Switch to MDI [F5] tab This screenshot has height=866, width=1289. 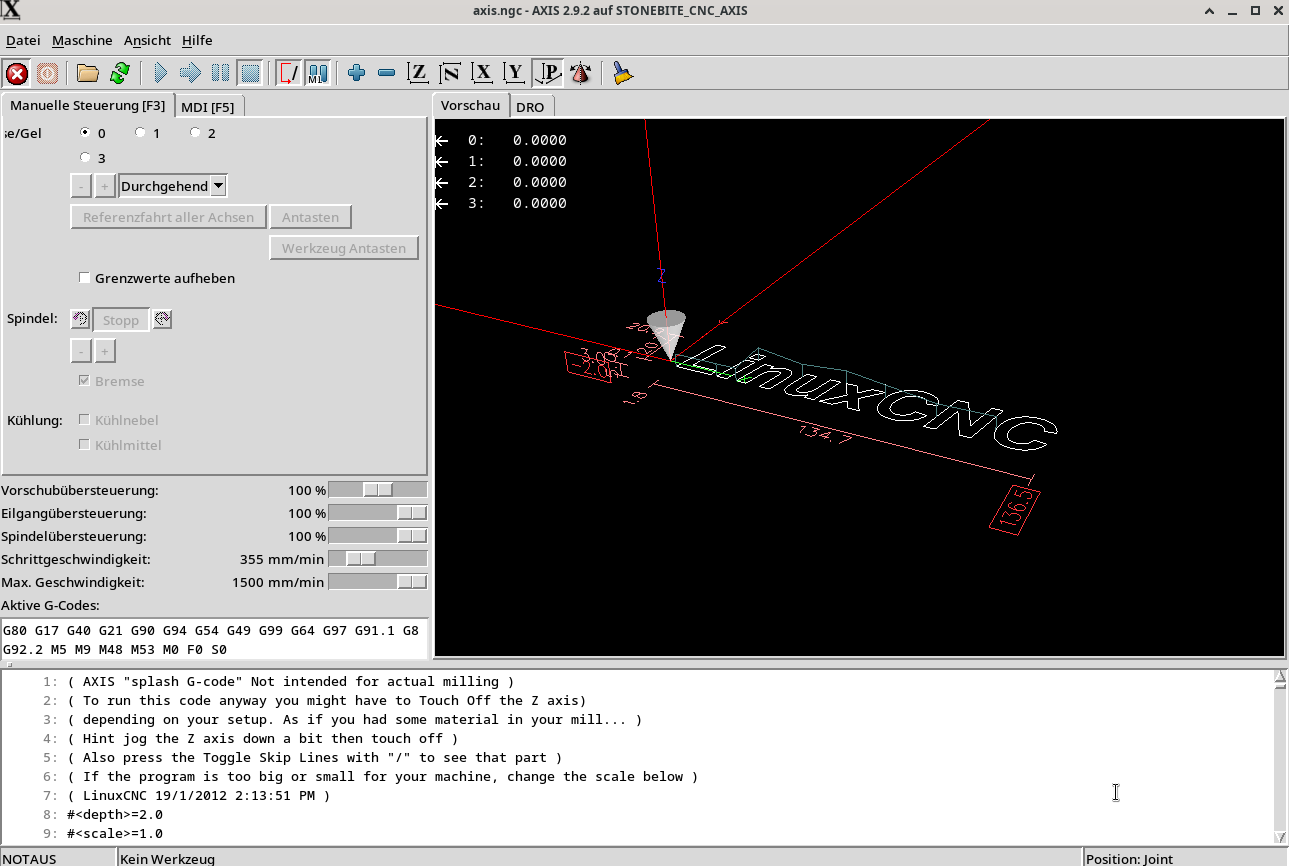tap(208, 107)
